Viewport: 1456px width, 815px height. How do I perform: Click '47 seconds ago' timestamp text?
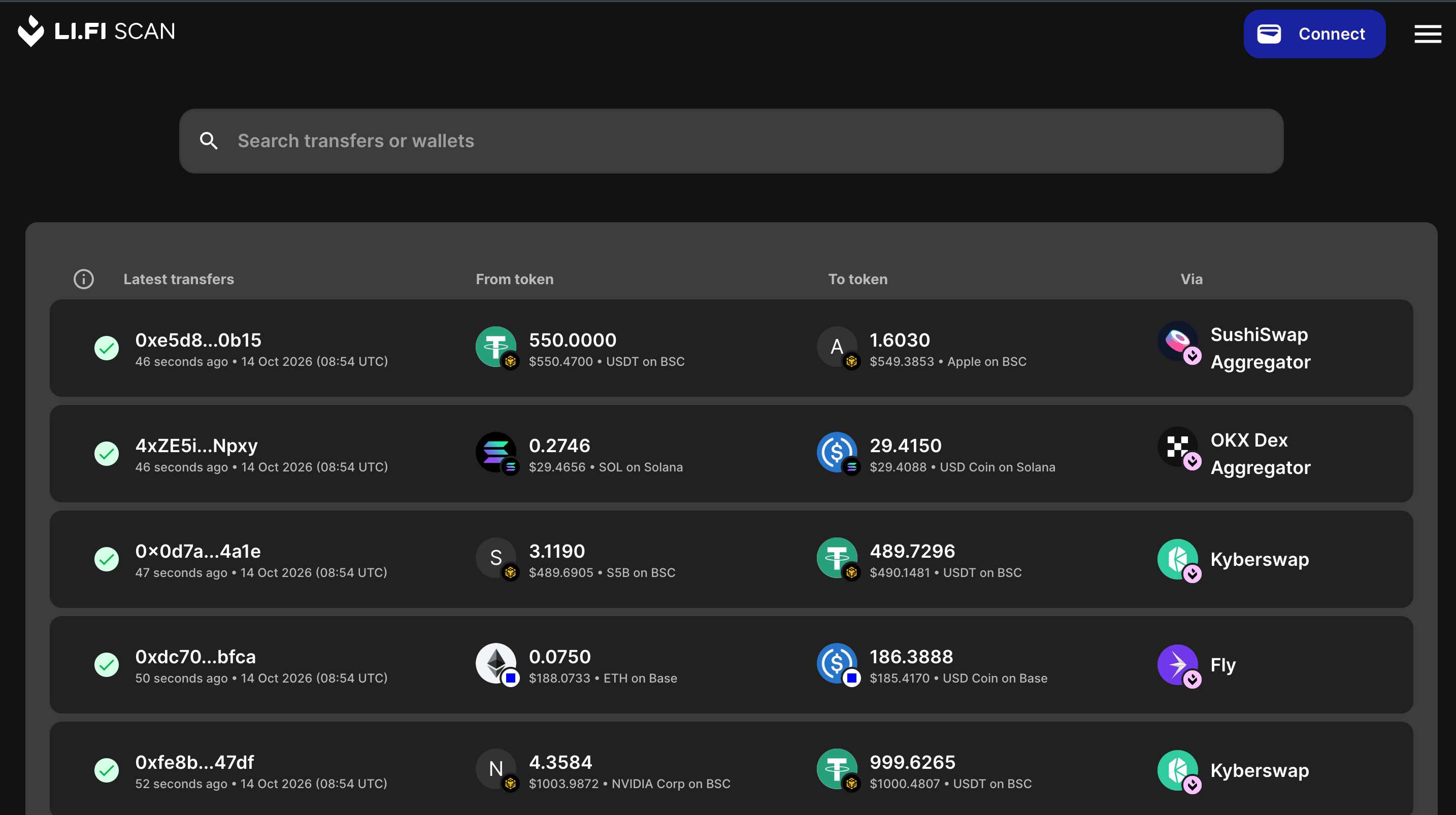[x=181, y=573]
